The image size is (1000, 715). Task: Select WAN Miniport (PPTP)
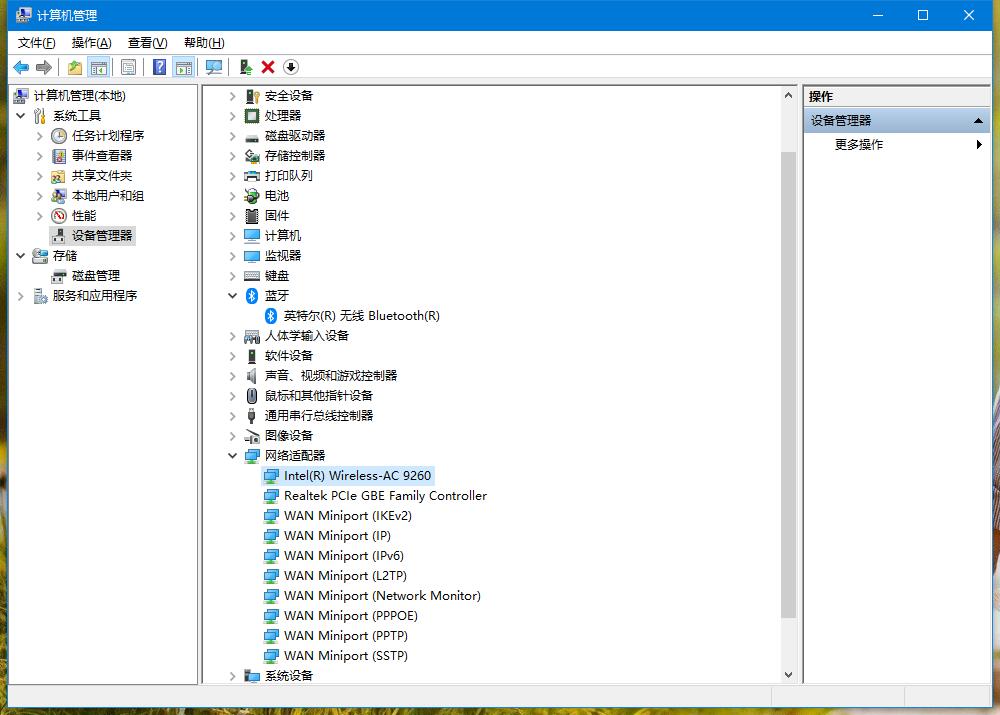point(346,635)
